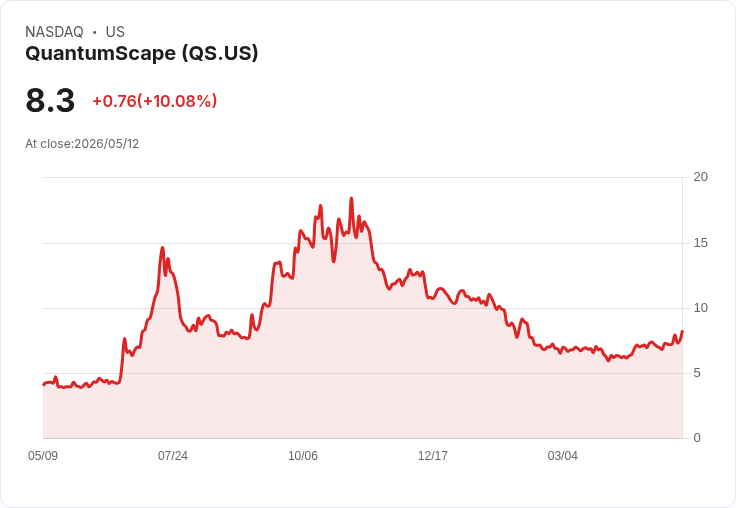Screen dimensions: 736x508
Task: Click the 12/17 date label on x-axis
Action: 433,455
